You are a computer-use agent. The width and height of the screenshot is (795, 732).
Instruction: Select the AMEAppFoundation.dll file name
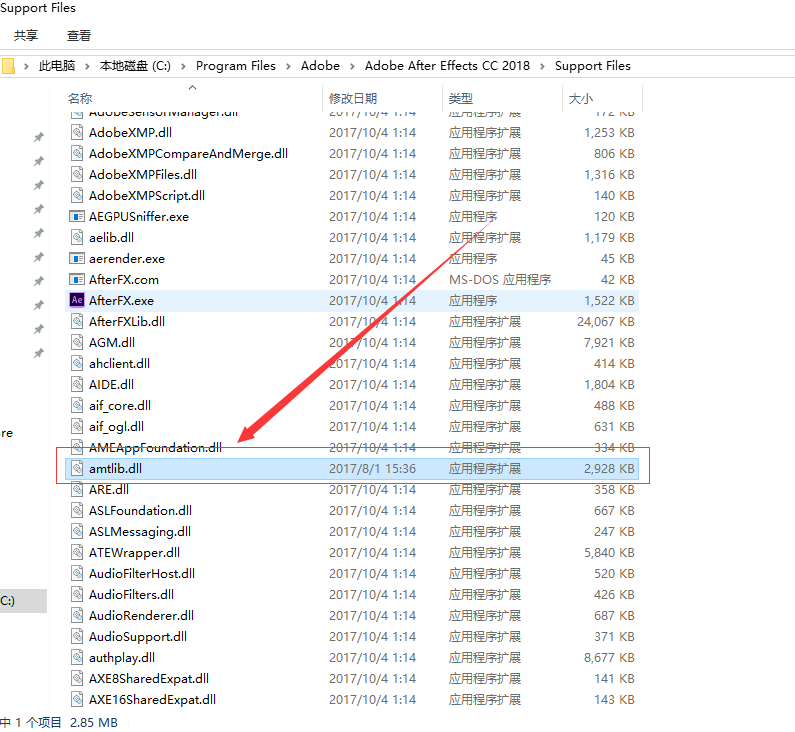pyautogui.click(x=155, y=448)
